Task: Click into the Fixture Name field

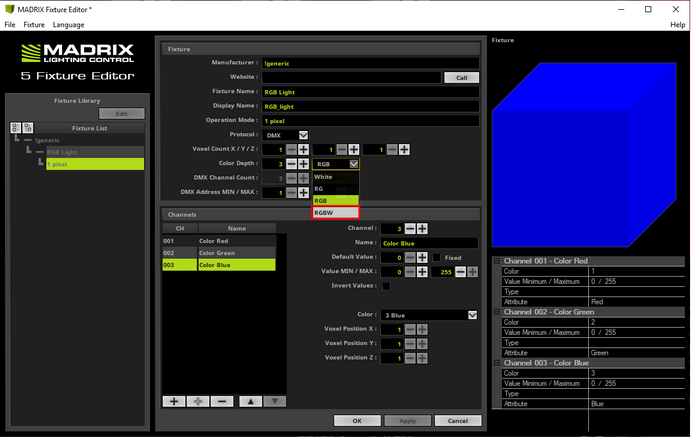Action: tap(370, 92)
